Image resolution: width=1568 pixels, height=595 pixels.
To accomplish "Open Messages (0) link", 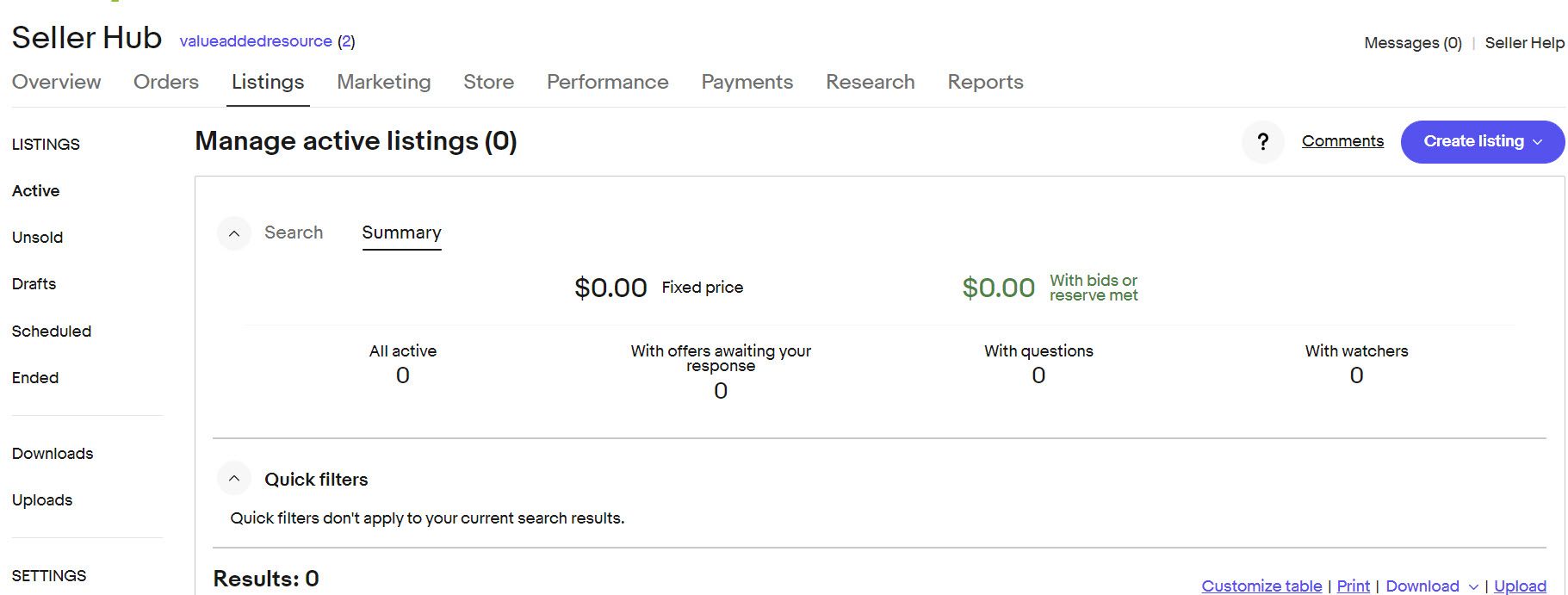I will point(1413,43).
